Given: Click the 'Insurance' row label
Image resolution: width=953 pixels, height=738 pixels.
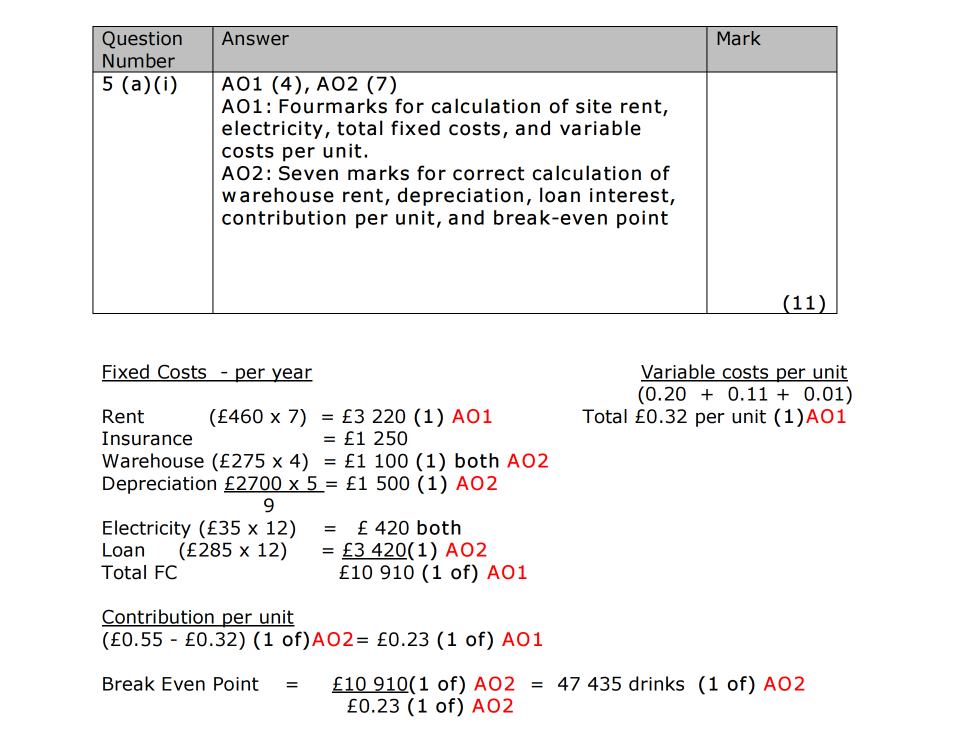Looking at the screenshot, I should coord(147,439).
